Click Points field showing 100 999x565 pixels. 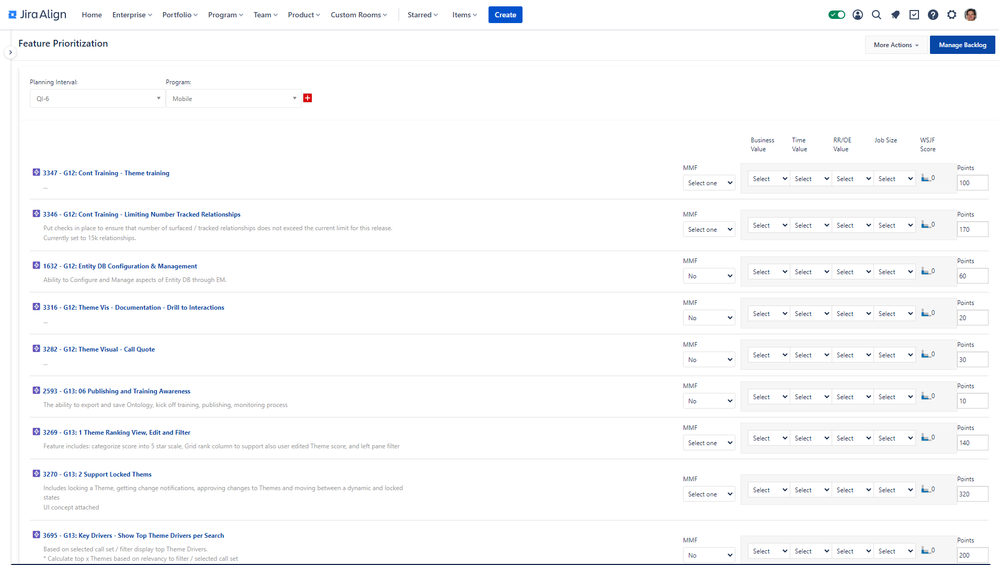pyautogui.click(x=972, y=183)
